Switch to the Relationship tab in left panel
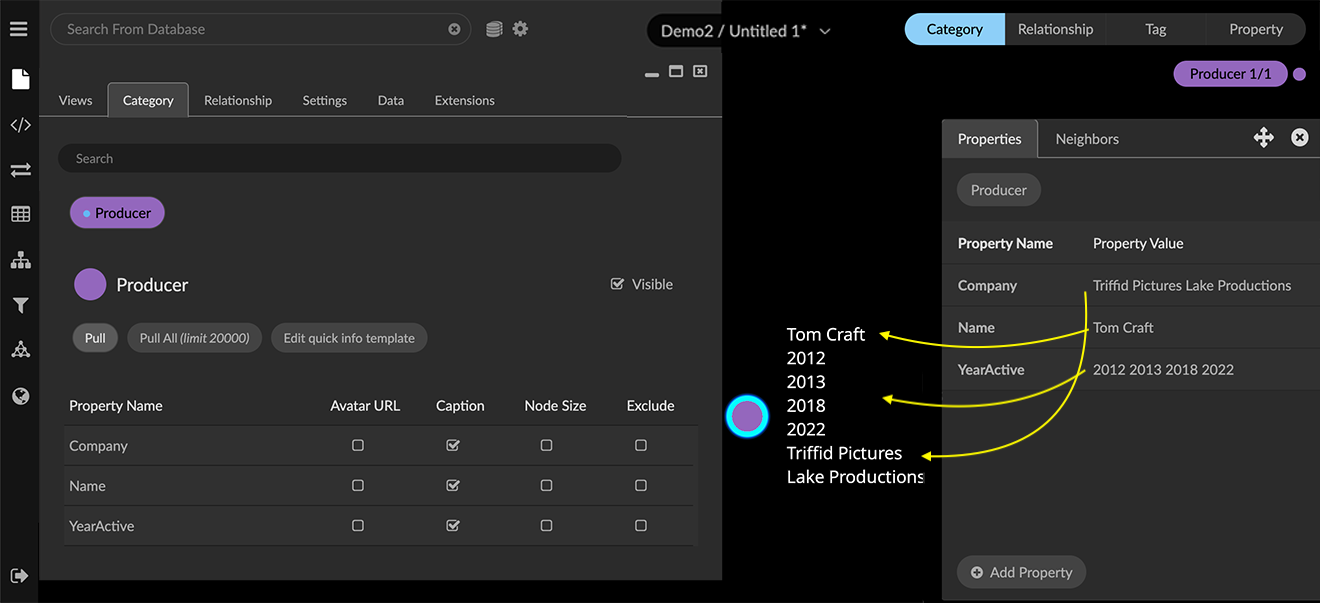1320x603 pixels. click(237, 100)
